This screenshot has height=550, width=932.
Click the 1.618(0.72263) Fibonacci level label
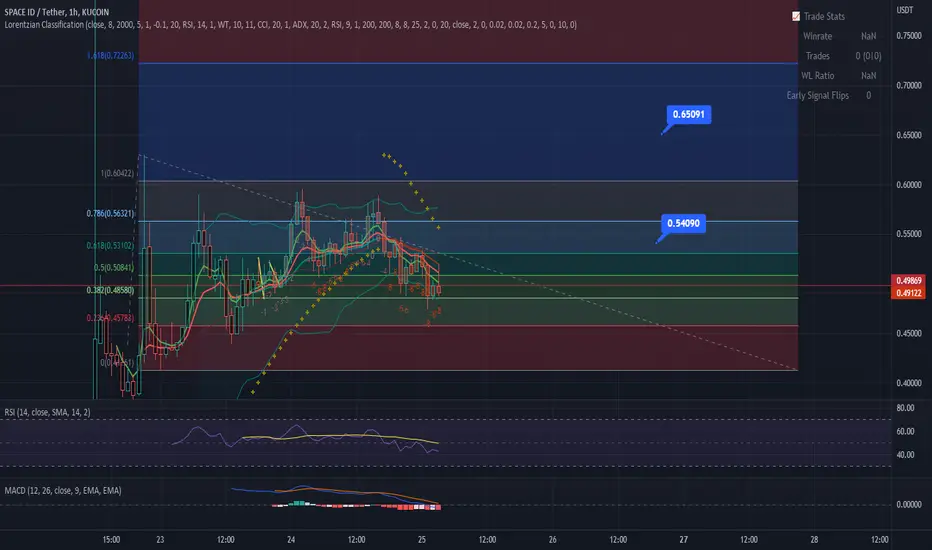(111, 56)
